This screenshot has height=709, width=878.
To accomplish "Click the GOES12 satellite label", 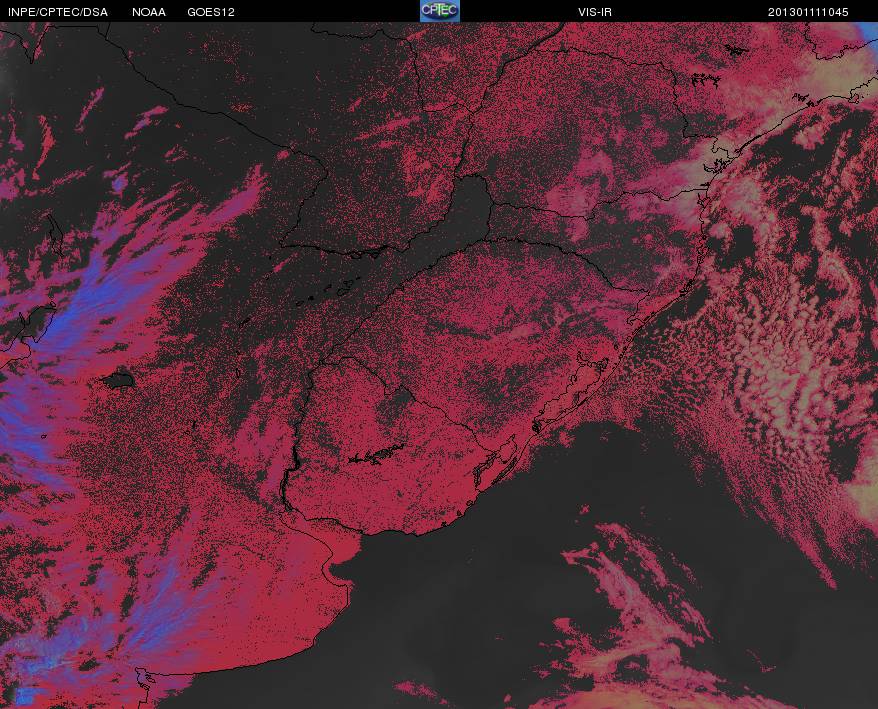I will (x=211, y=12).
